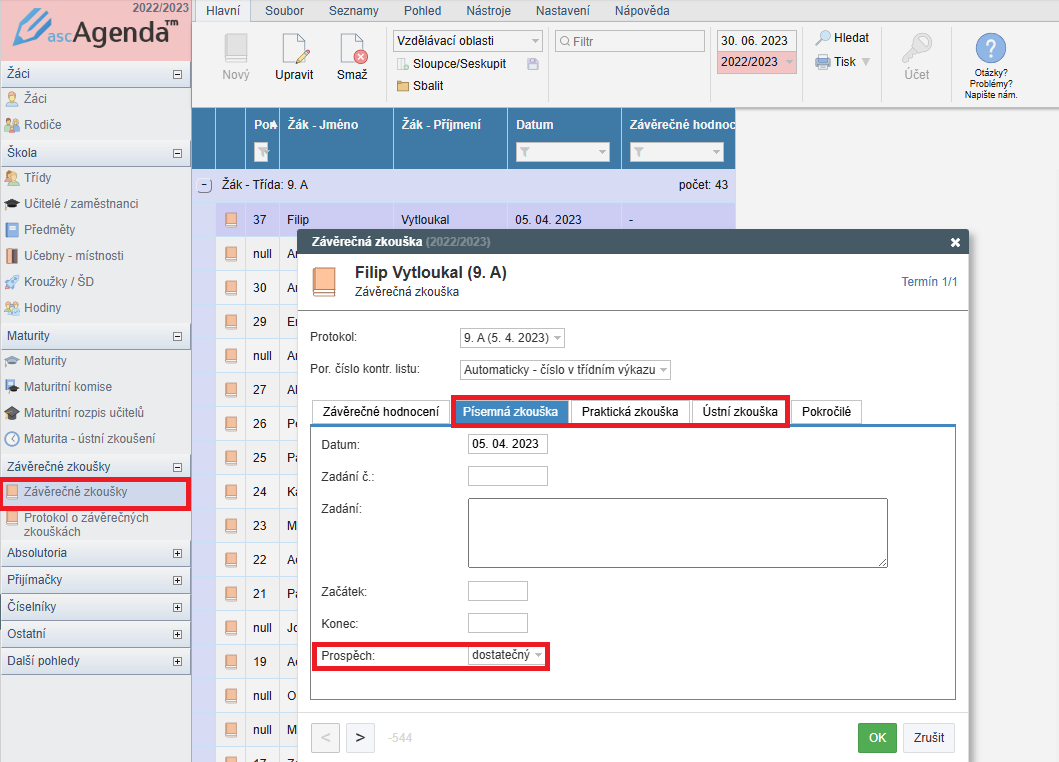Open the help question mark icon
The height and width of the screenshot is (762, 1059).
tap(990, 48)
